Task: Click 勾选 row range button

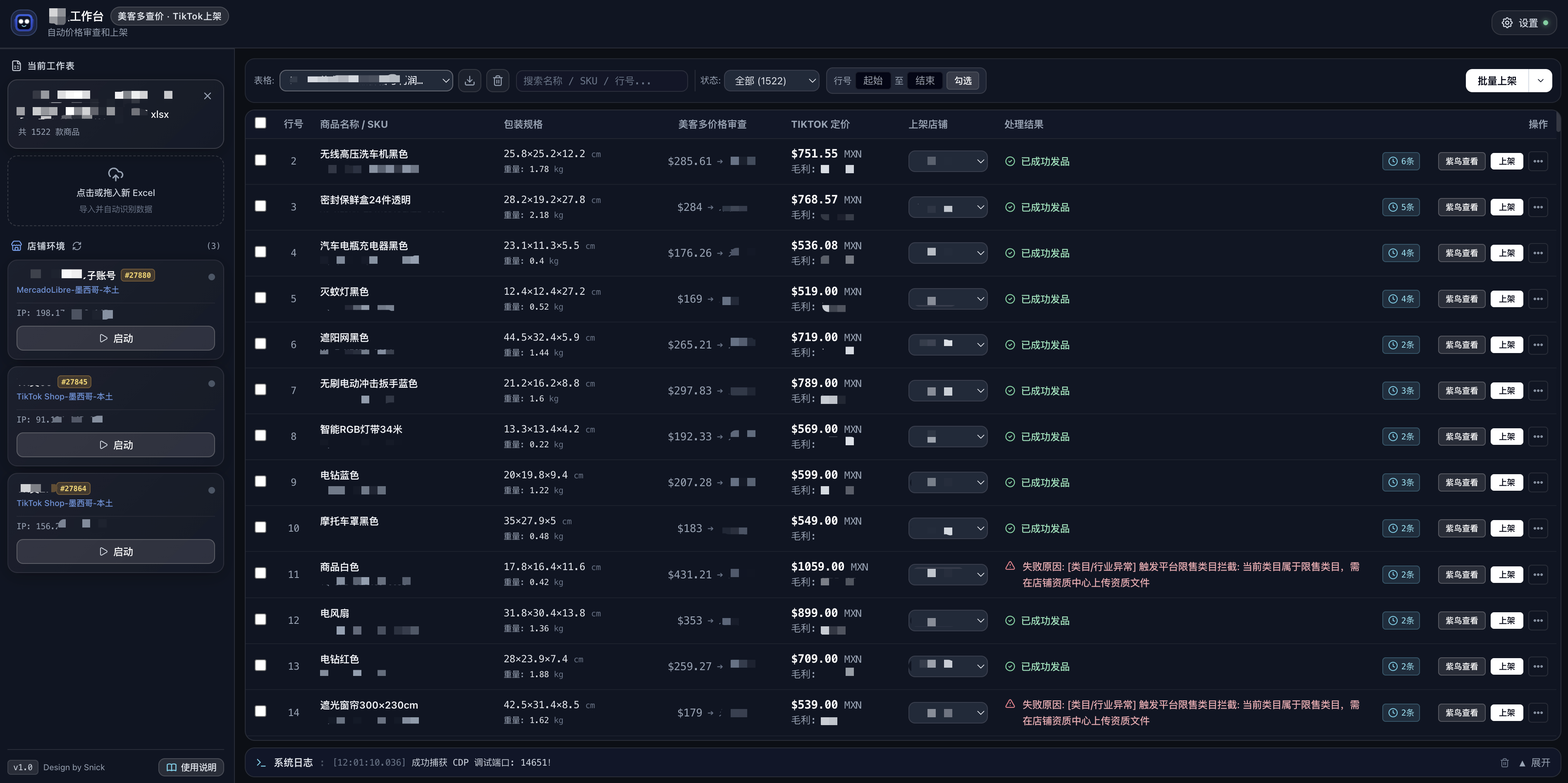Action: pyautogui.click(x=962, y=80)
